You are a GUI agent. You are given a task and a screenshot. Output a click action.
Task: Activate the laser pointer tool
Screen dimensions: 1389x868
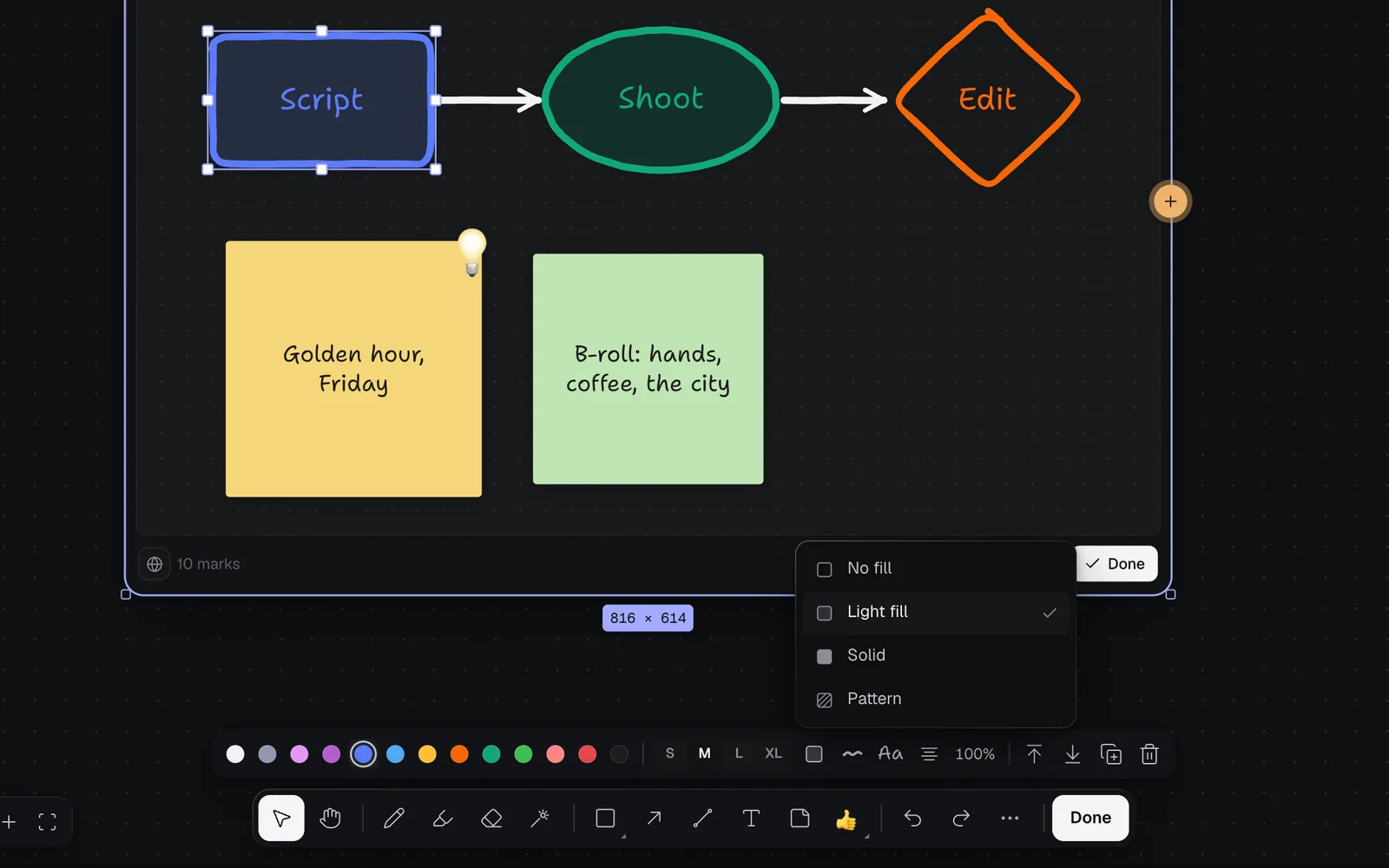point(540,819)
